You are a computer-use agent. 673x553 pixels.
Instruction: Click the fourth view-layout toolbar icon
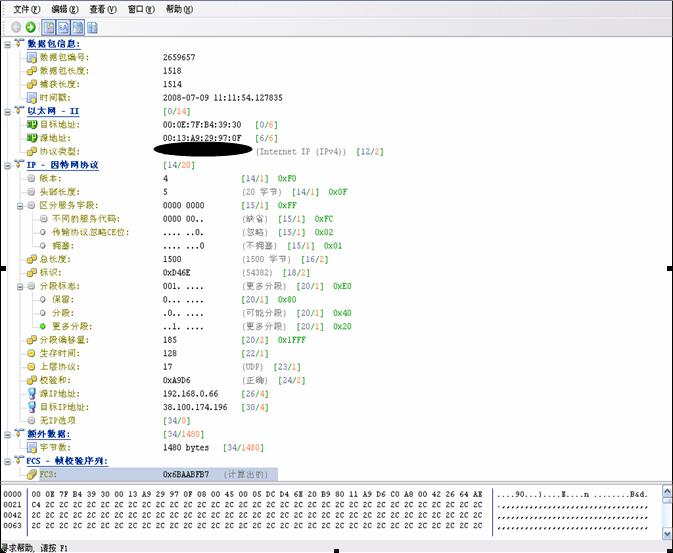pos(91,27)
